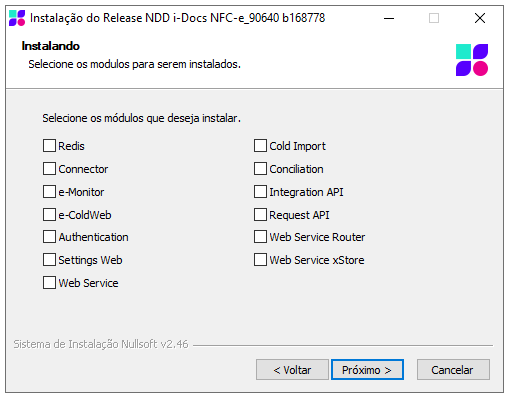The width and height of the screenshot is (510, 401).
Task: Check the Settings Web option
Action: pos(49,260)
